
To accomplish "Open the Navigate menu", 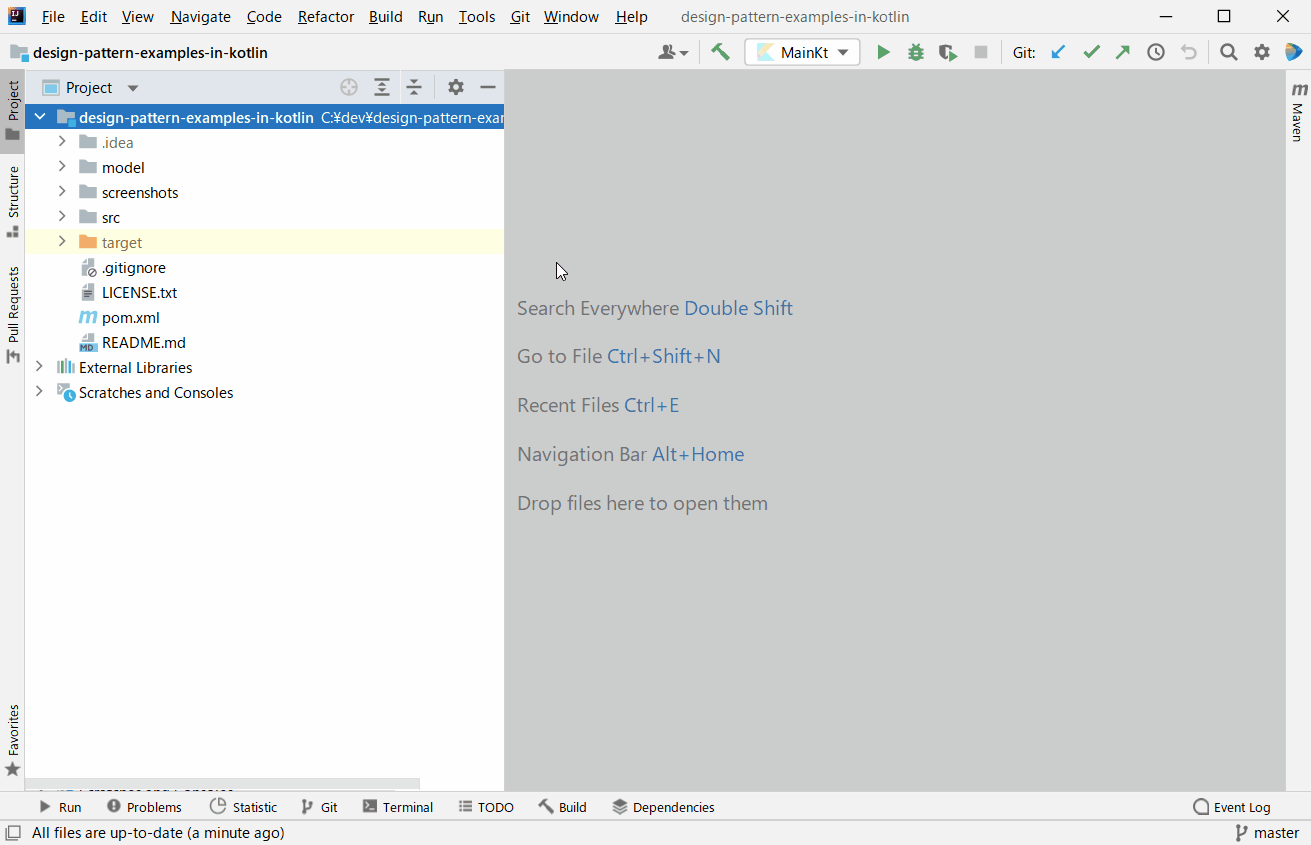I will click(200, 17).
